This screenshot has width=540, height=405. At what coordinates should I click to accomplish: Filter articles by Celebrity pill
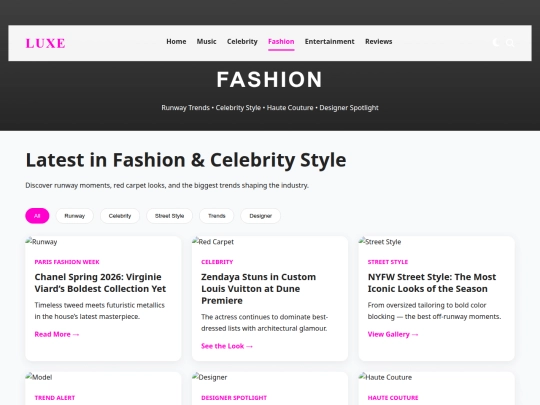[x=120, y=216]
